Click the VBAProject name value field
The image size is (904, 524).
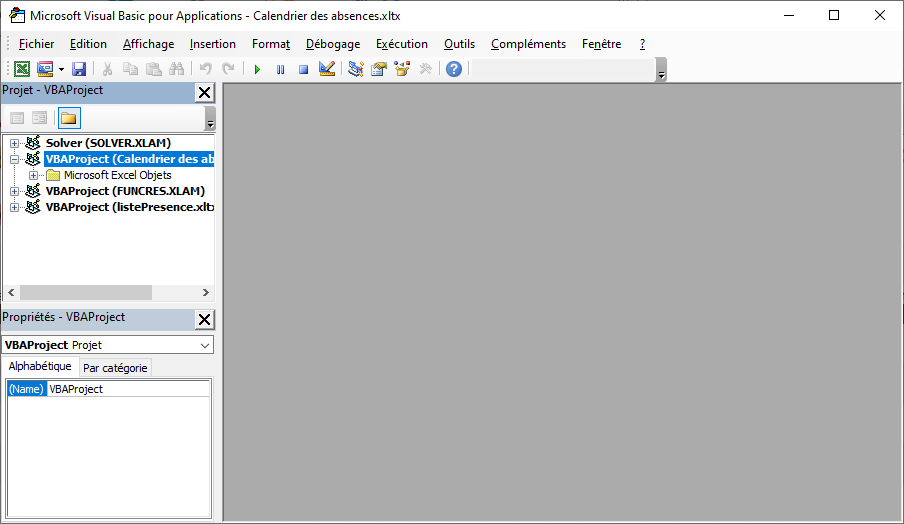click(128, 389)
